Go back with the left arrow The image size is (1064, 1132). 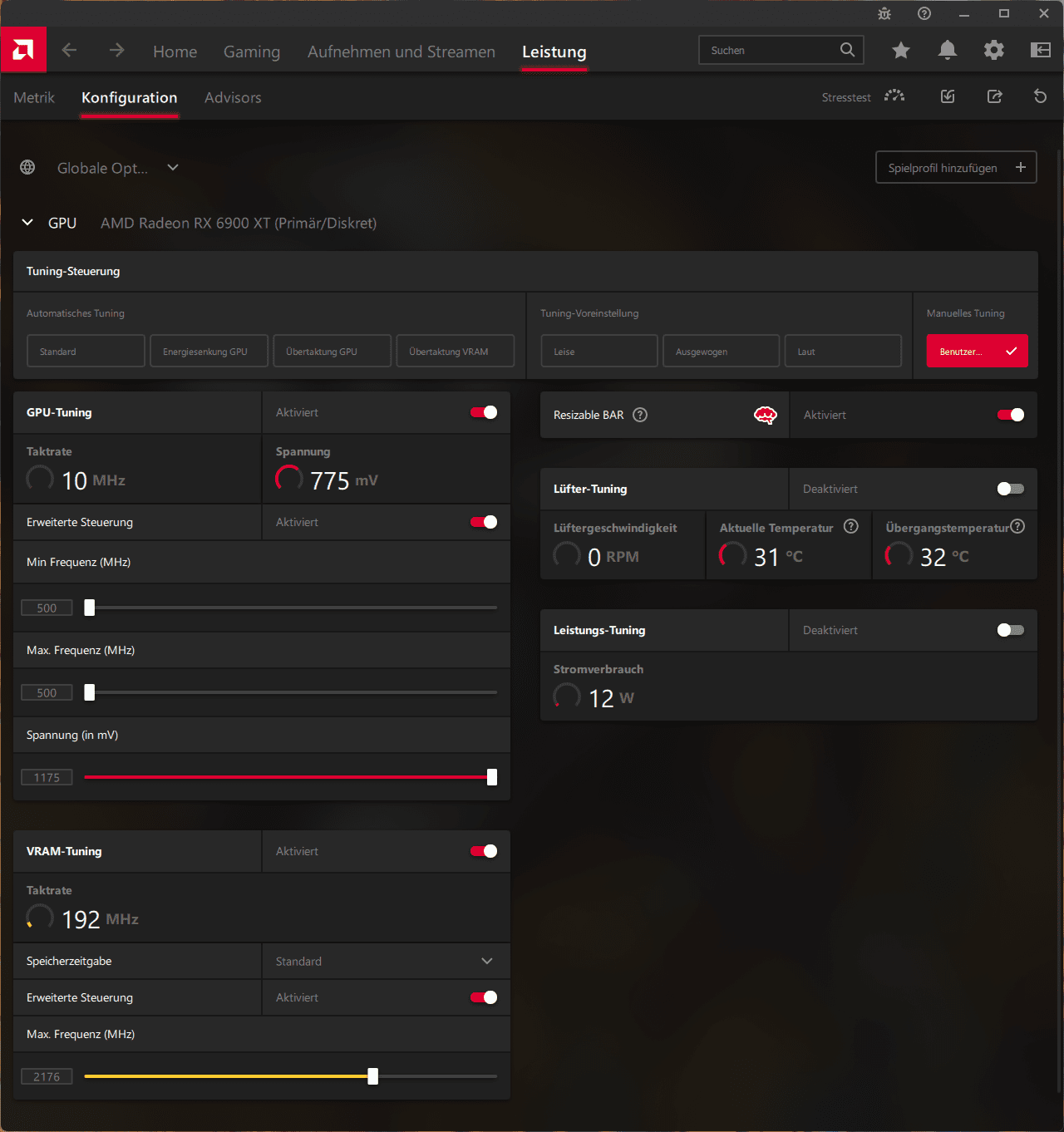coord(69,51)
